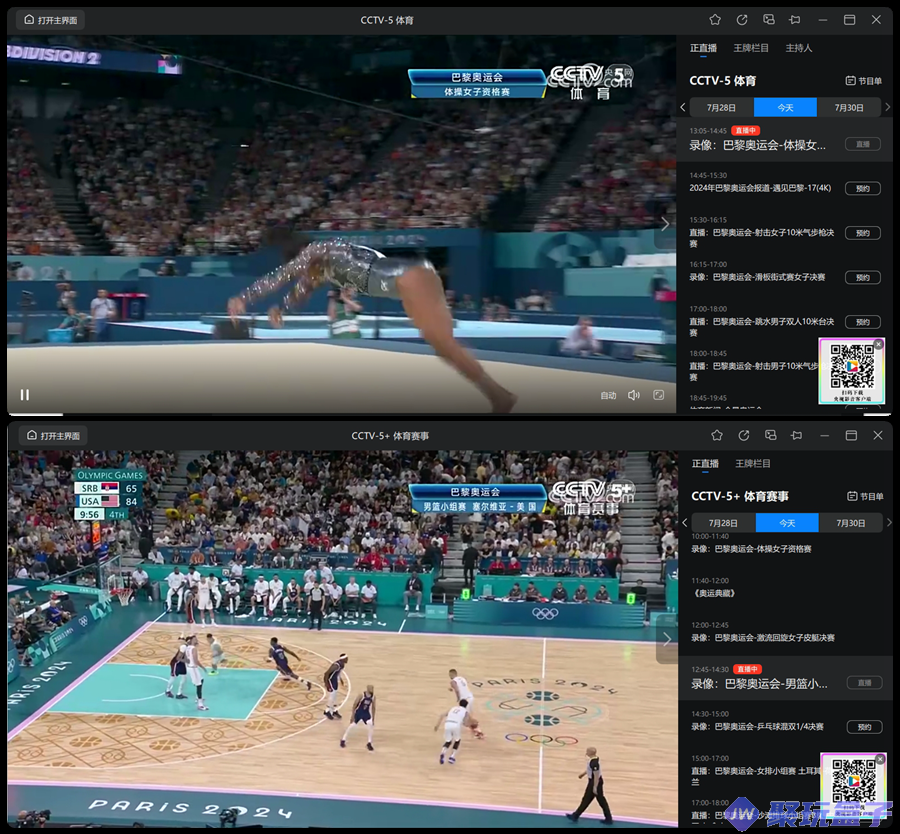This screenshot has height=834, width=900.
Task: Refresh the CCTV-5 window
Action: point(742,20)
